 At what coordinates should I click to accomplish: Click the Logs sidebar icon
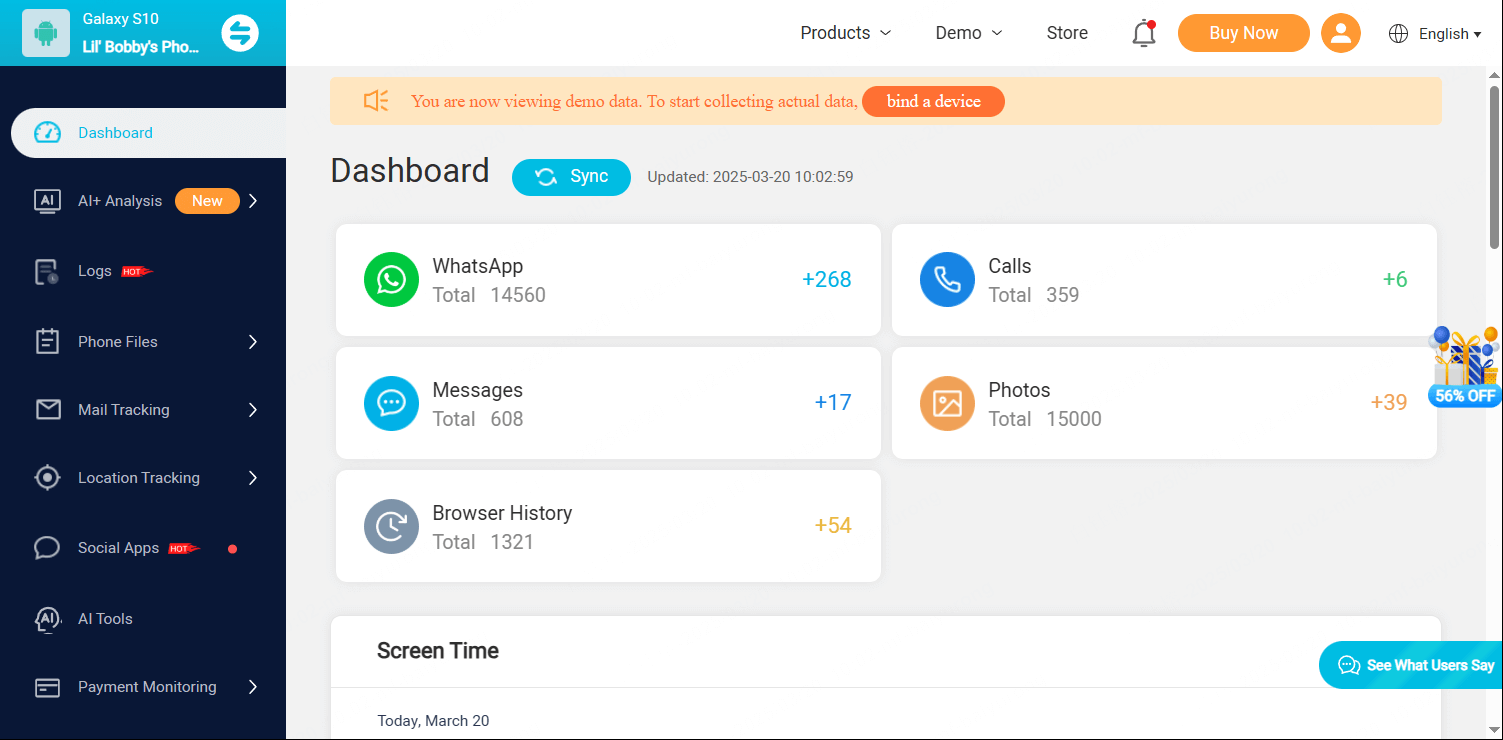(x=47, y=271)
